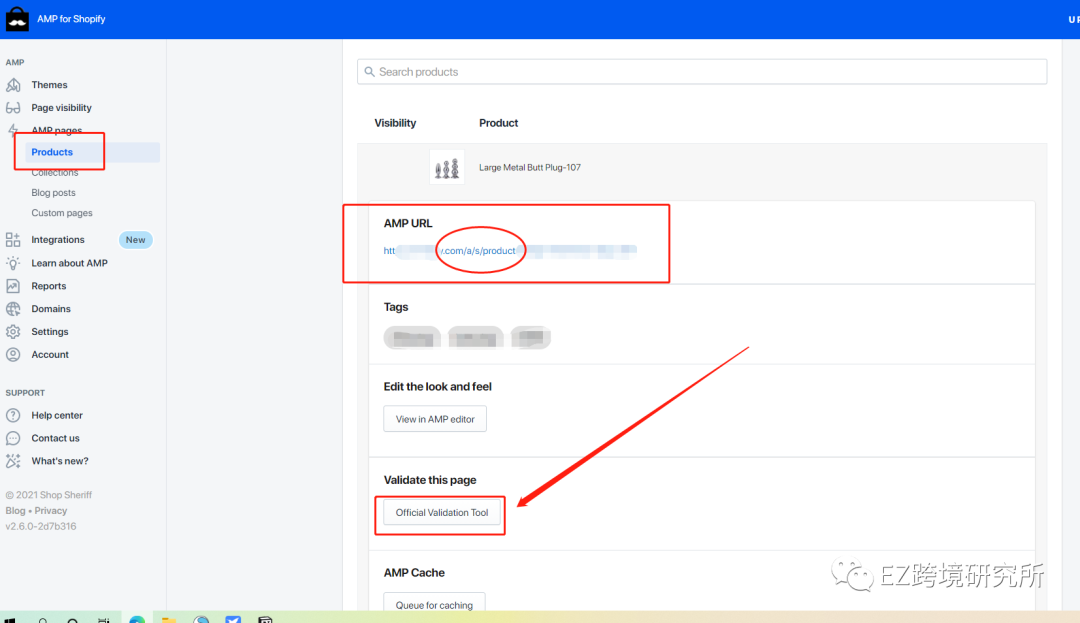
Task: Click the Themes sidebar icon
Action: click(x=13, y=85)
